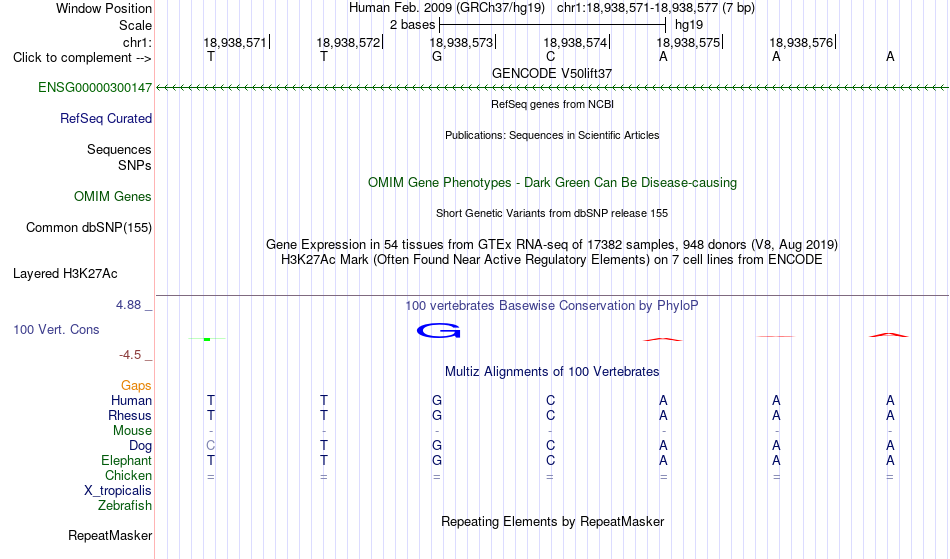
Task: Click the X_tropicalis species label
Action: click(x=118, y=491)
